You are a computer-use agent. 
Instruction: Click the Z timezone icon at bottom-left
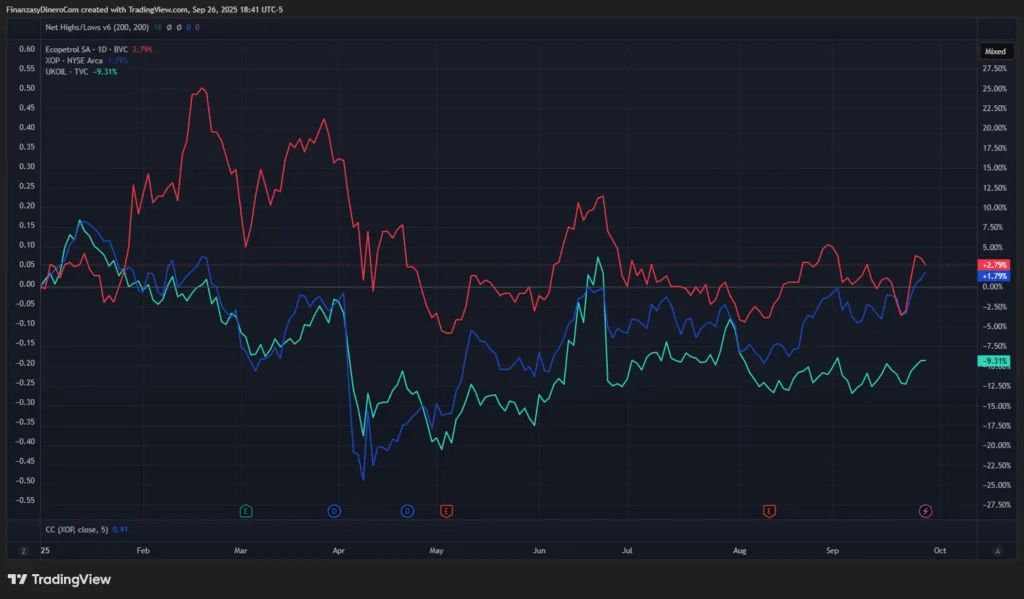(23, 550)
